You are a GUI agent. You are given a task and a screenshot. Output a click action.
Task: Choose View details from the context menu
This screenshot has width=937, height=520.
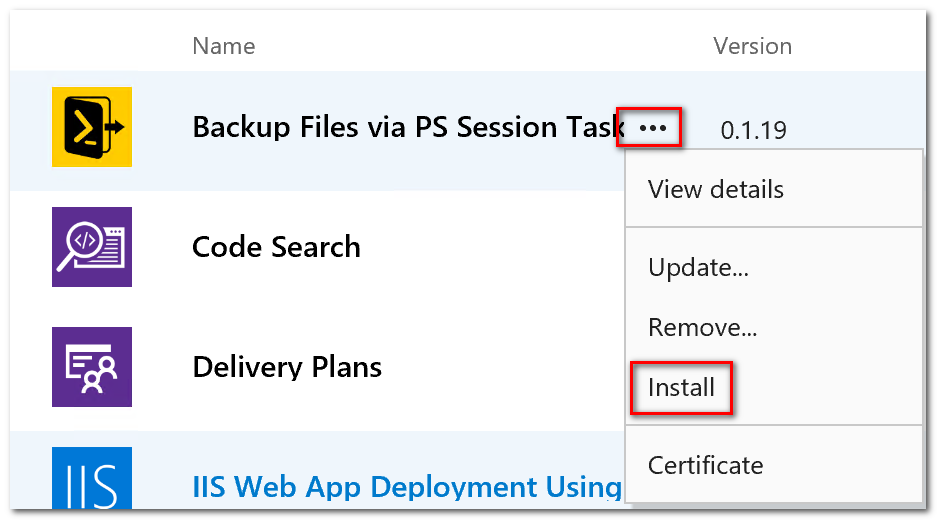(x=715, y=189)
